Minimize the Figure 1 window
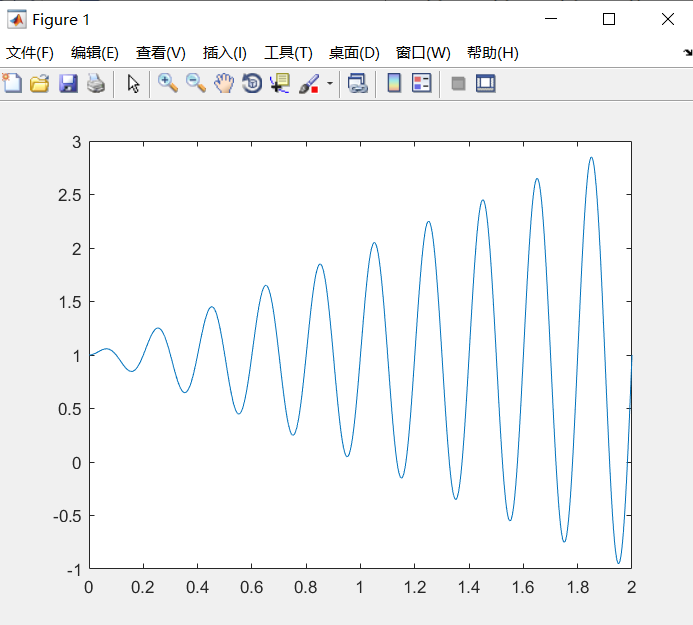The image size is (693, 625). pos(551,19)
